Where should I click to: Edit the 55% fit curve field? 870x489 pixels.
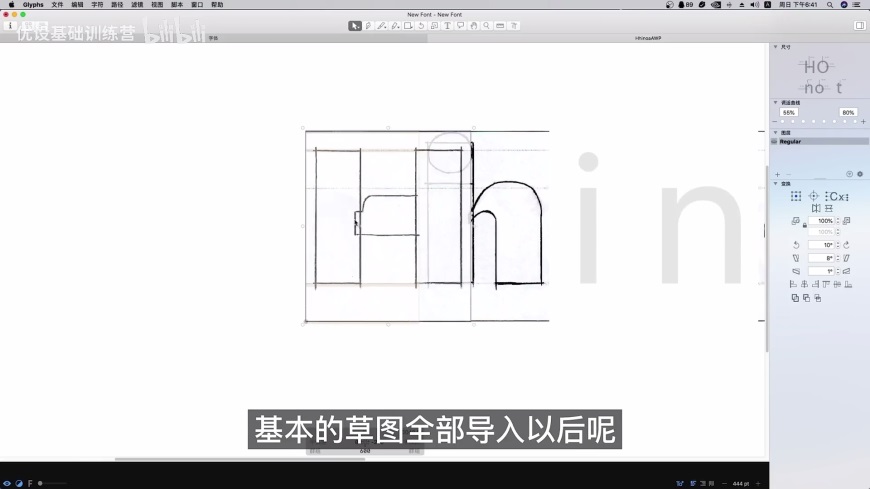(x=788, y=112)
